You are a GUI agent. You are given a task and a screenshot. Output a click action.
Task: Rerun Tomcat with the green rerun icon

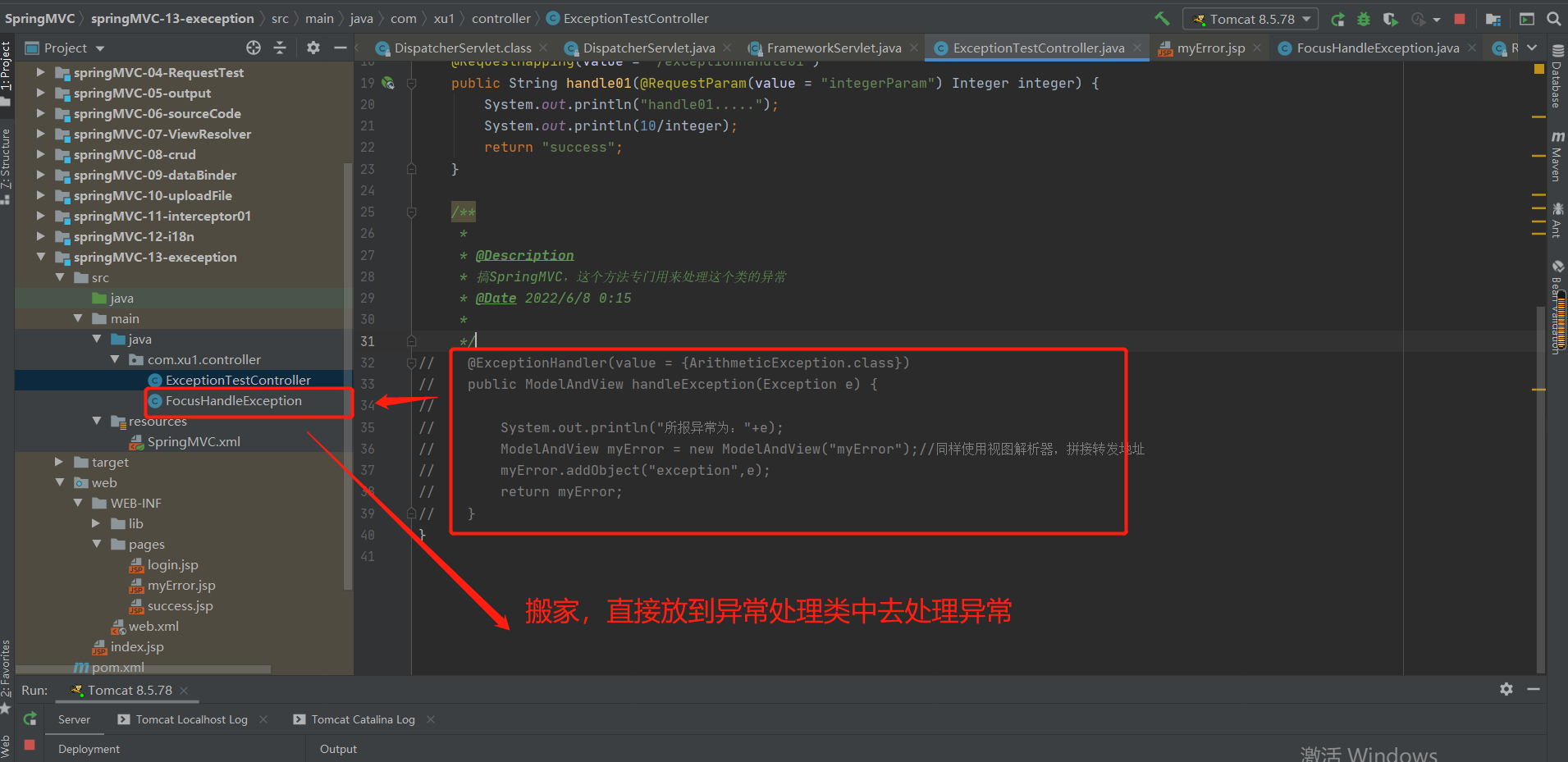(1337, 19)
